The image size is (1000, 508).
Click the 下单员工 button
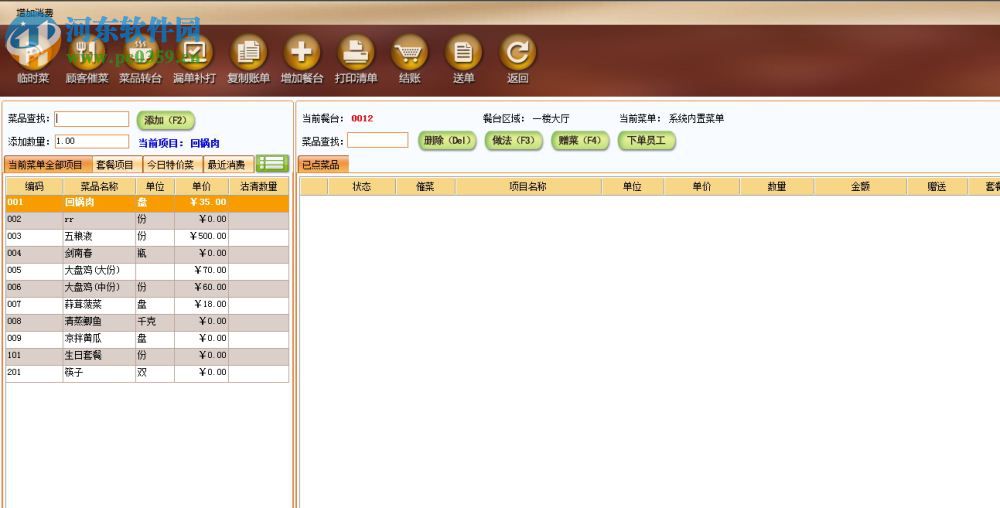coord(646,141)
